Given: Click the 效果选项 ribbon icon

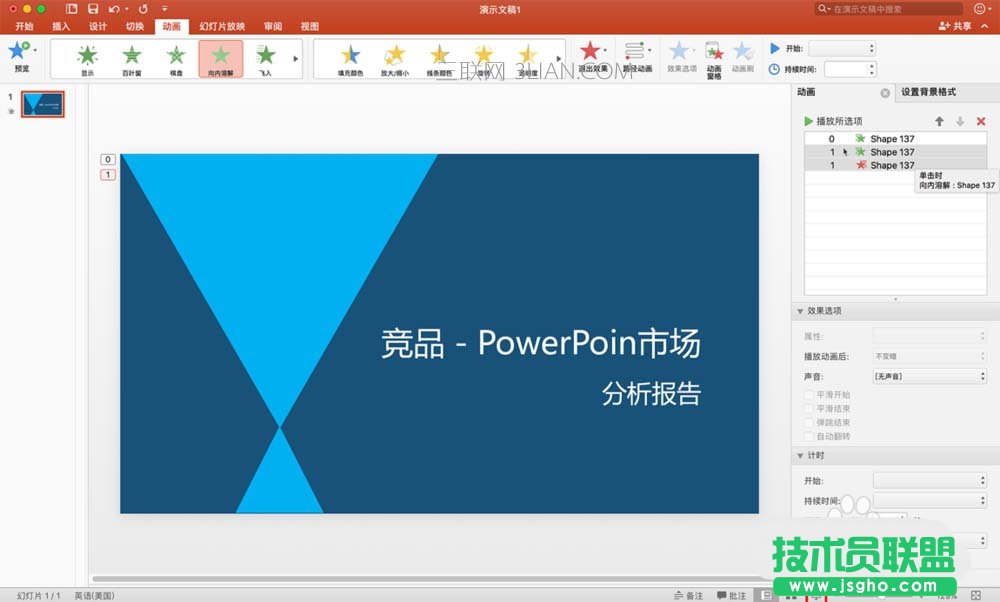Looking at the screenshot, I should click(x=682, y=56).
